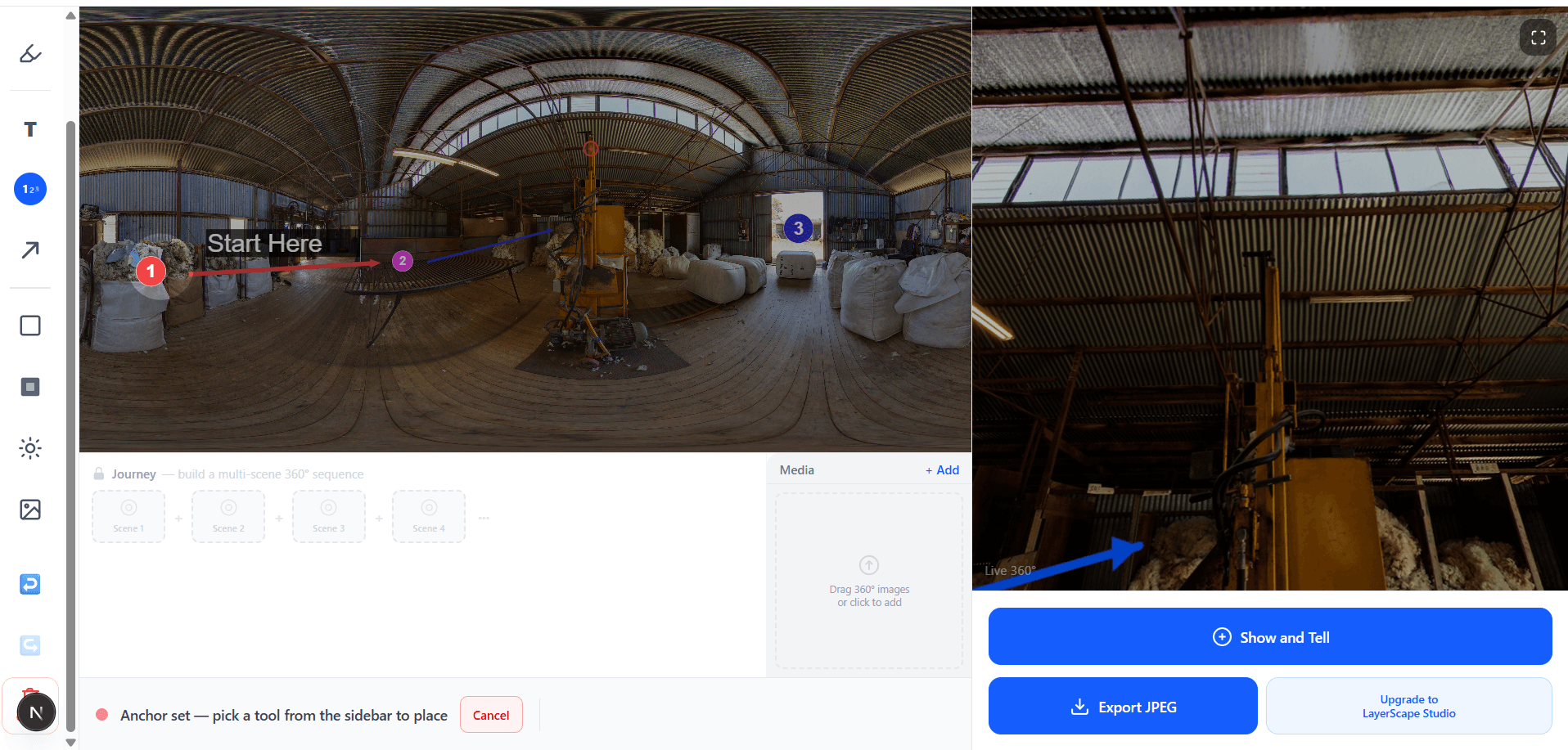Toggle the lock on the Journey panel

click(97, 473)
